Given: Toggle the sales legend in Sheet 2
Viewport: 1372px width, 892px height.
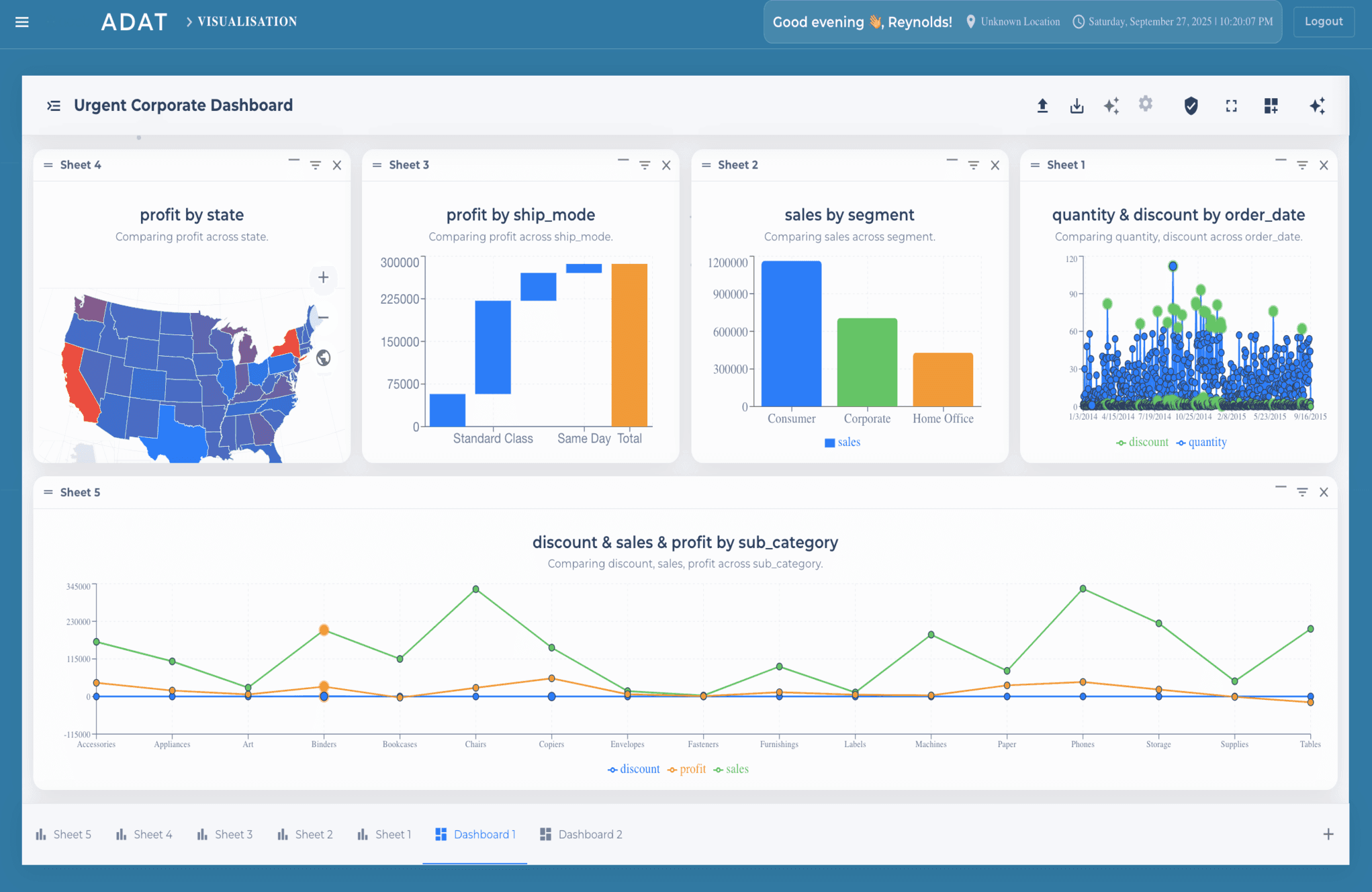Looking at the screenshot, I should point(842,442).
